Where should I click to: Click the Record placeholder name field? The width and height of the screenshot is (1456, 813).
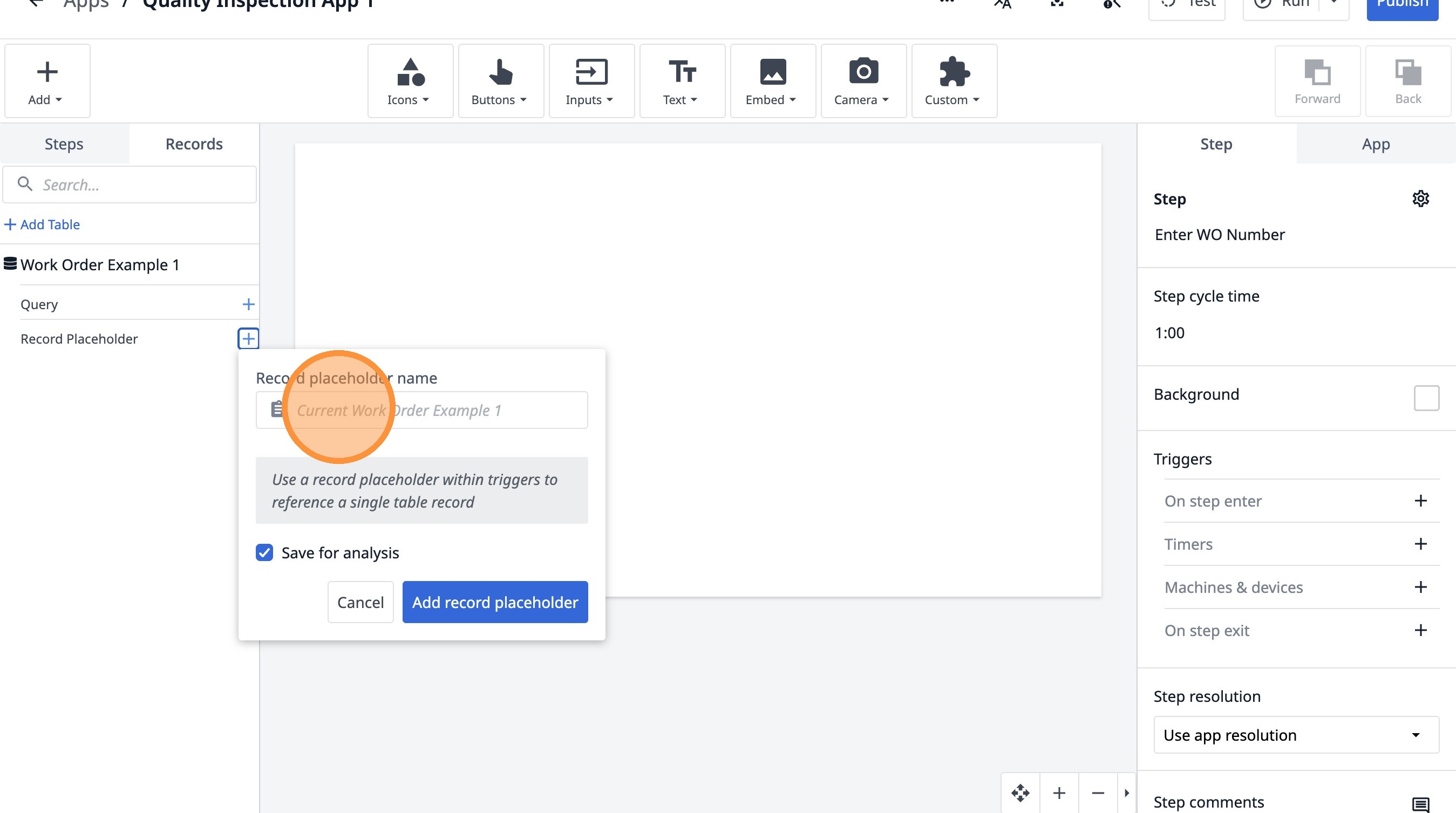pos(435,410)
